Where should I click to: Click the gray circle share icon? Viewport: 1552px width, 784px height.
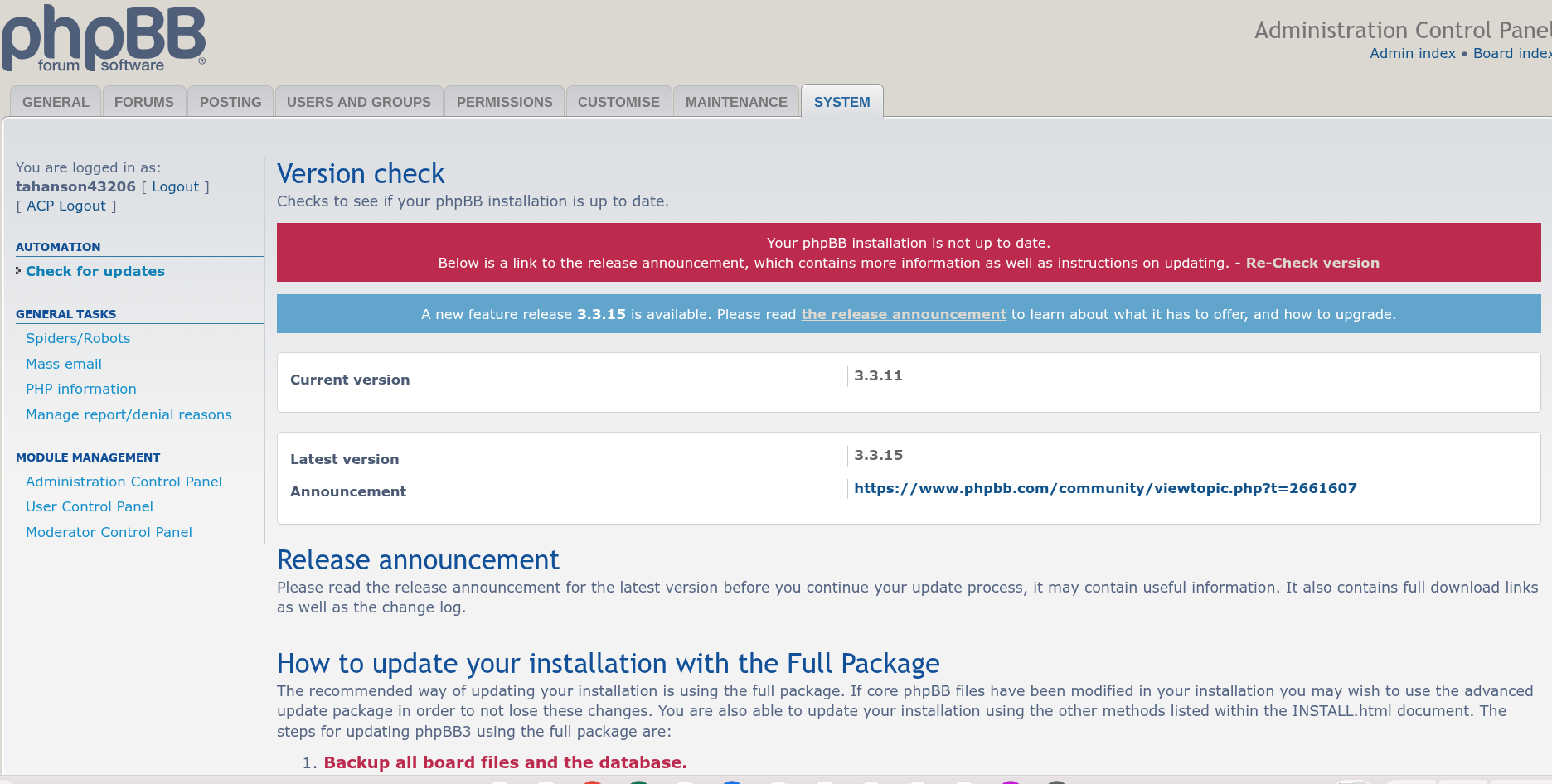(1056, 782)
